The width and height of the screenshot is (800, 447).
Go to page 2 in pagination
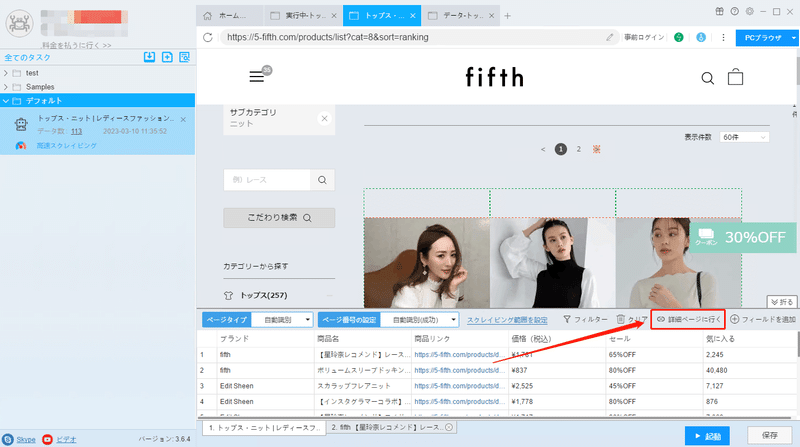[579, 149]
